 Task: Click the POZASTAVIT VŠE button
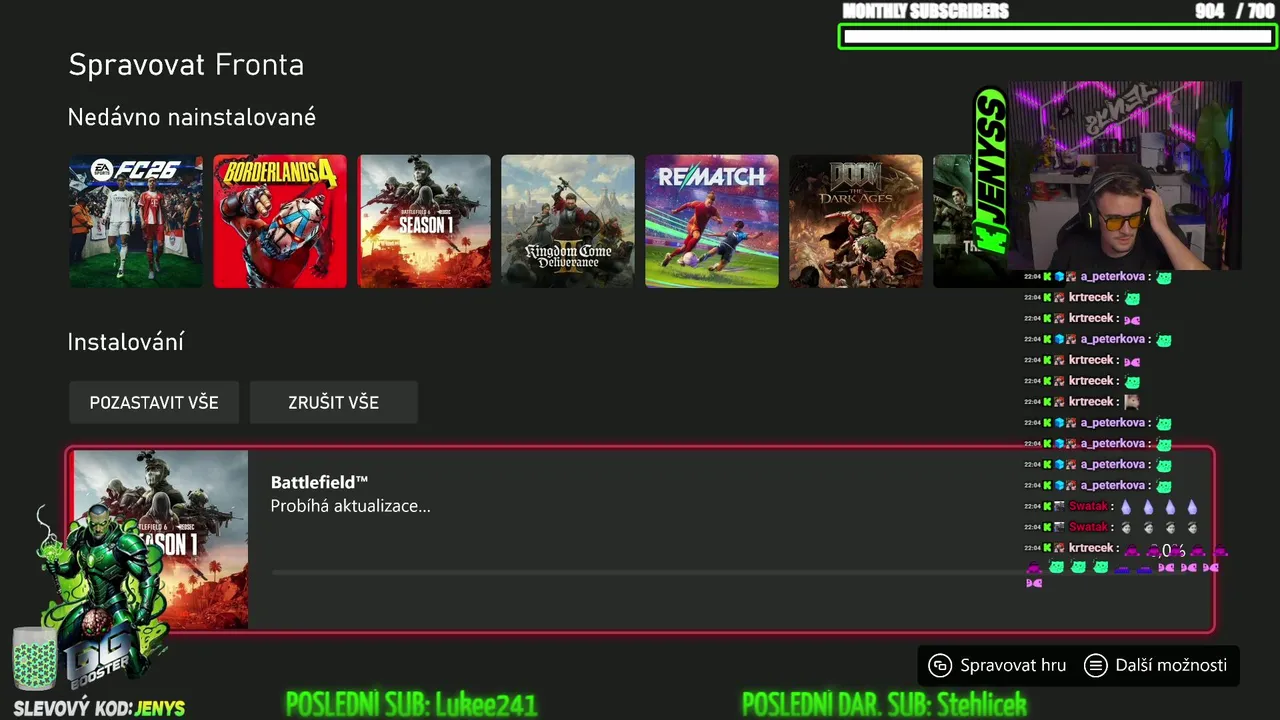pos(154,402)
